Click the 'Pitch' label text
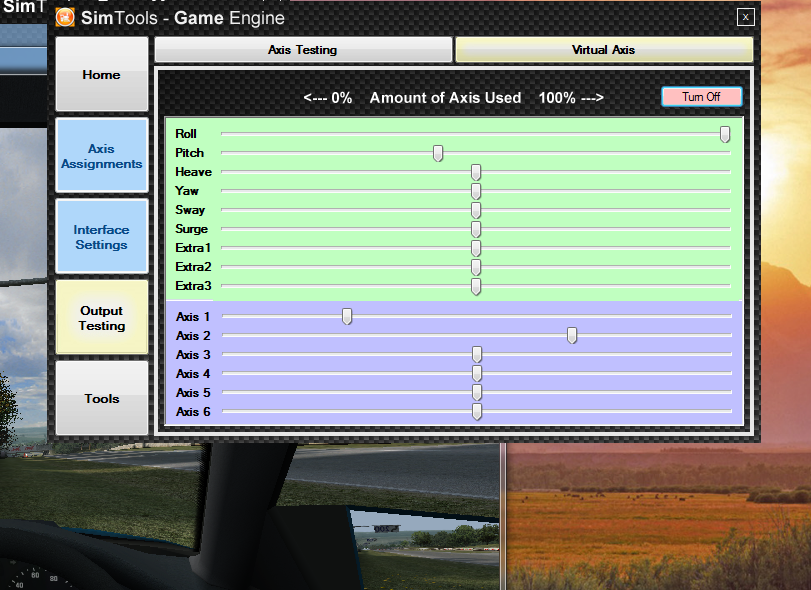Viewport: 811px width, 590px height. pos(189,153)
